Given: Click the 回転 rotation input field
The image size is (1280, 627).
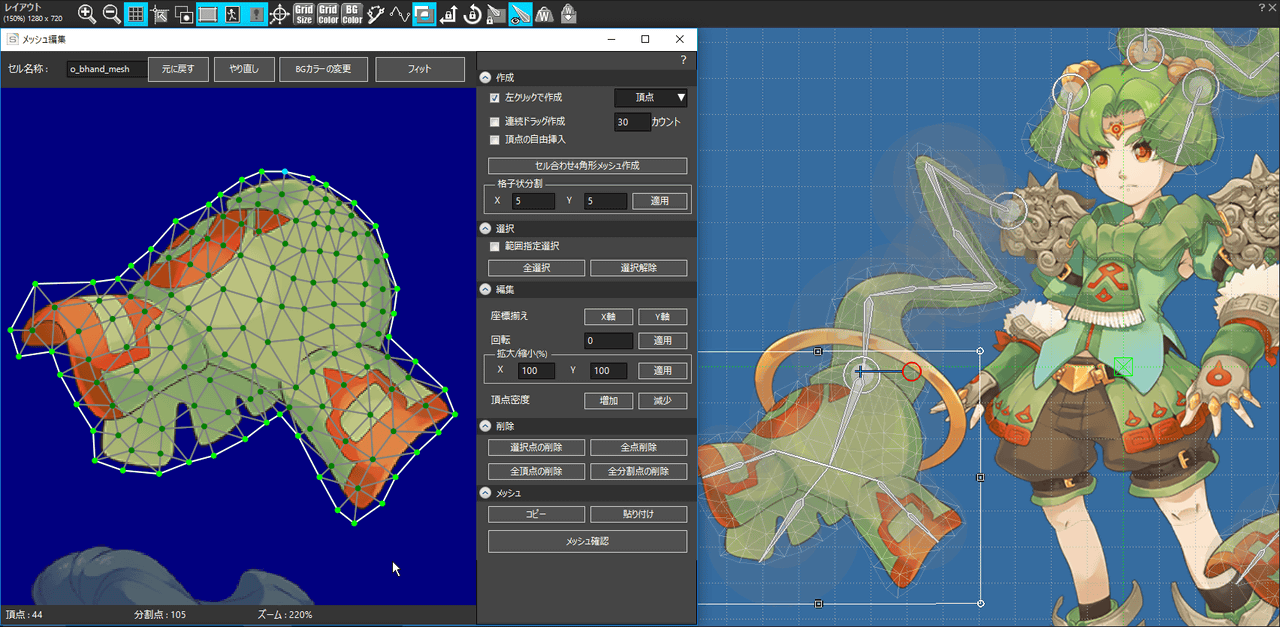Looking at the screenshot, I should pos(608,341).
